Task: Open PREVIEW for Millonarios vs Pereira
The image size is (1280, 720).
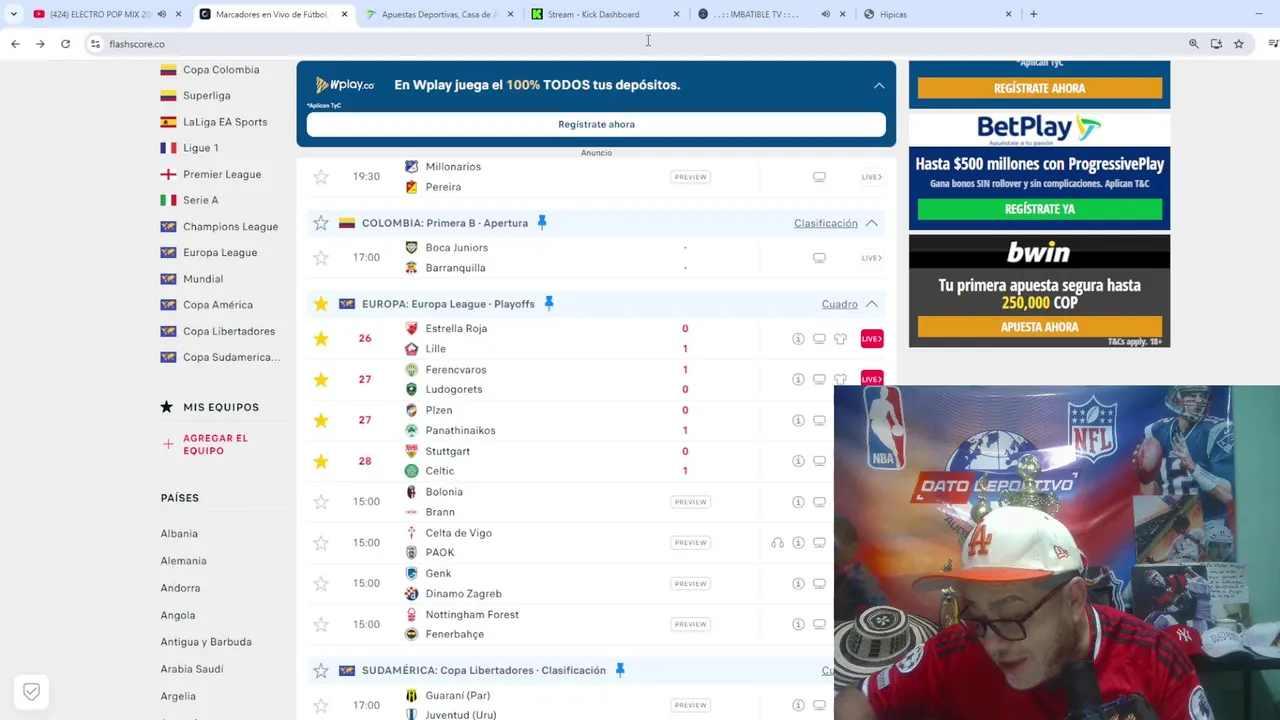Action: (690, 177)
